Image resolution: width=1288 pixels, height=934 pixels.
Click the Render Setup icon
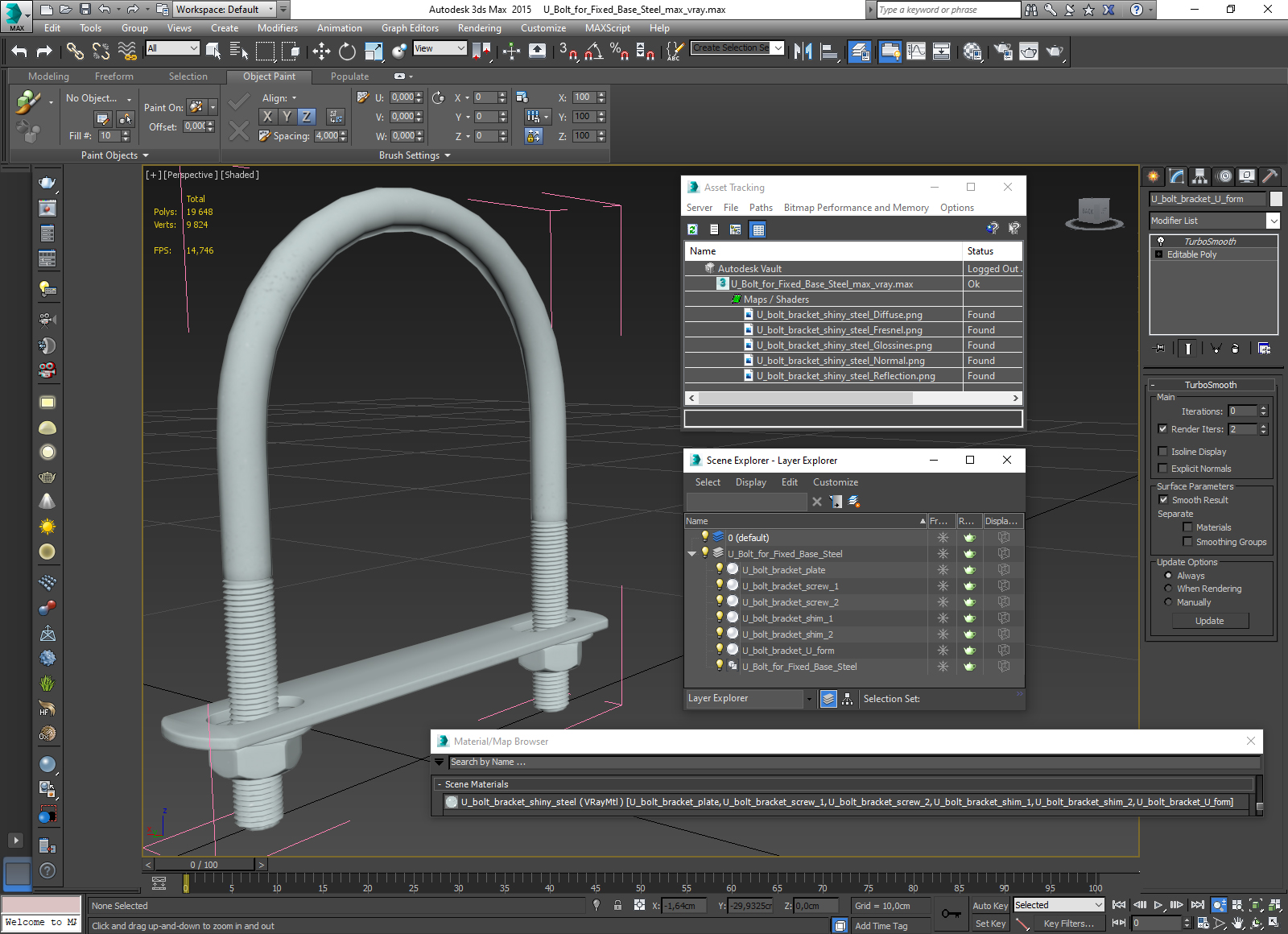(1002, 52)
